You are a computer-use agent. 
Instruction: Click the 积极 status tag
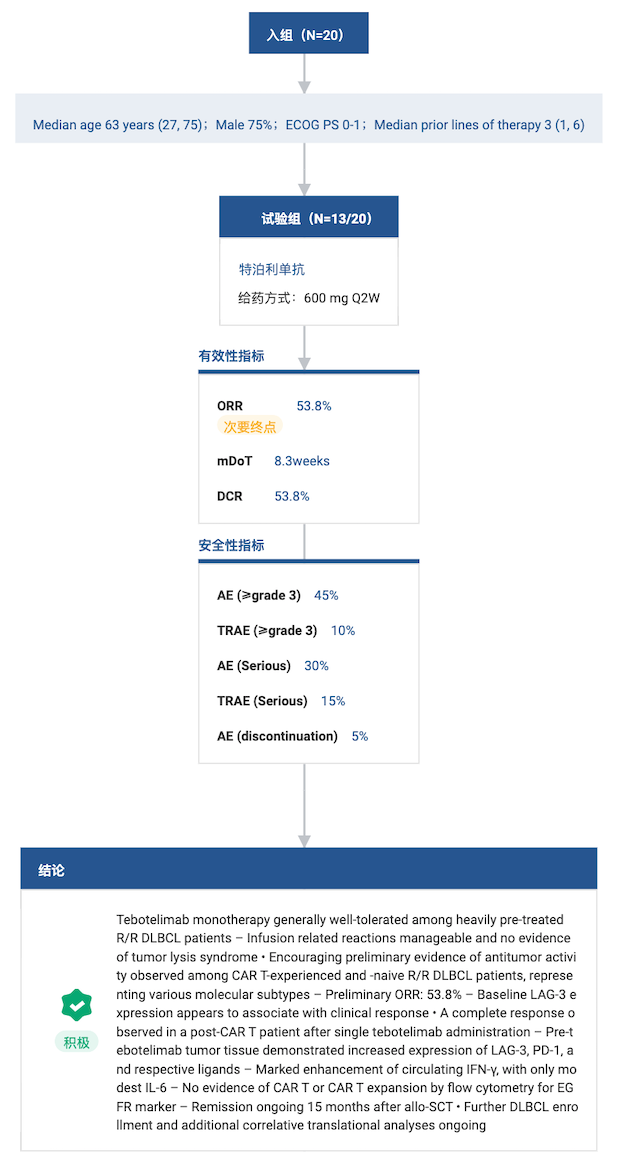(76, 1043)
